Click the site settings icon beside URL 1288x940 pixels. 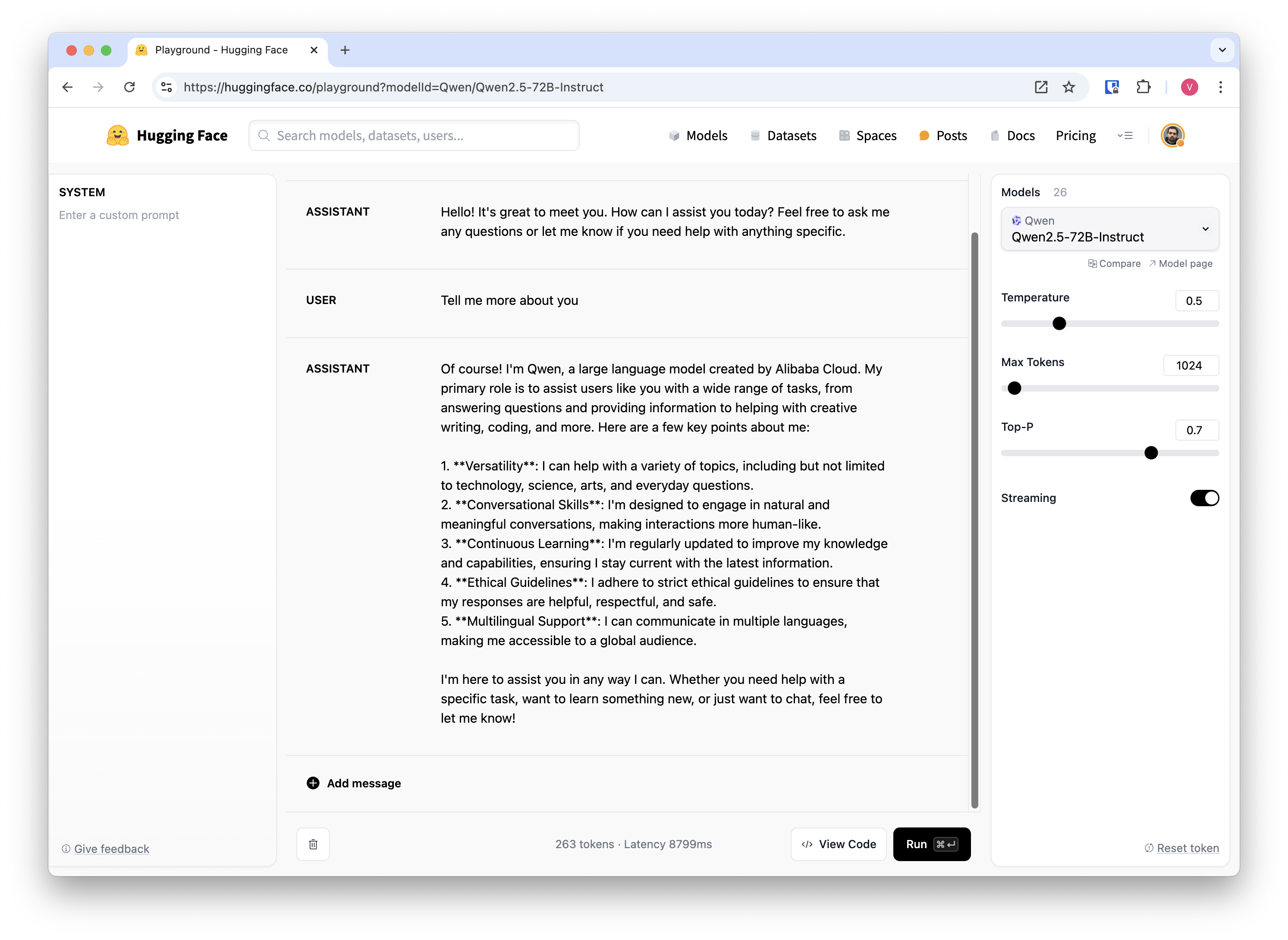coord(167,87)
